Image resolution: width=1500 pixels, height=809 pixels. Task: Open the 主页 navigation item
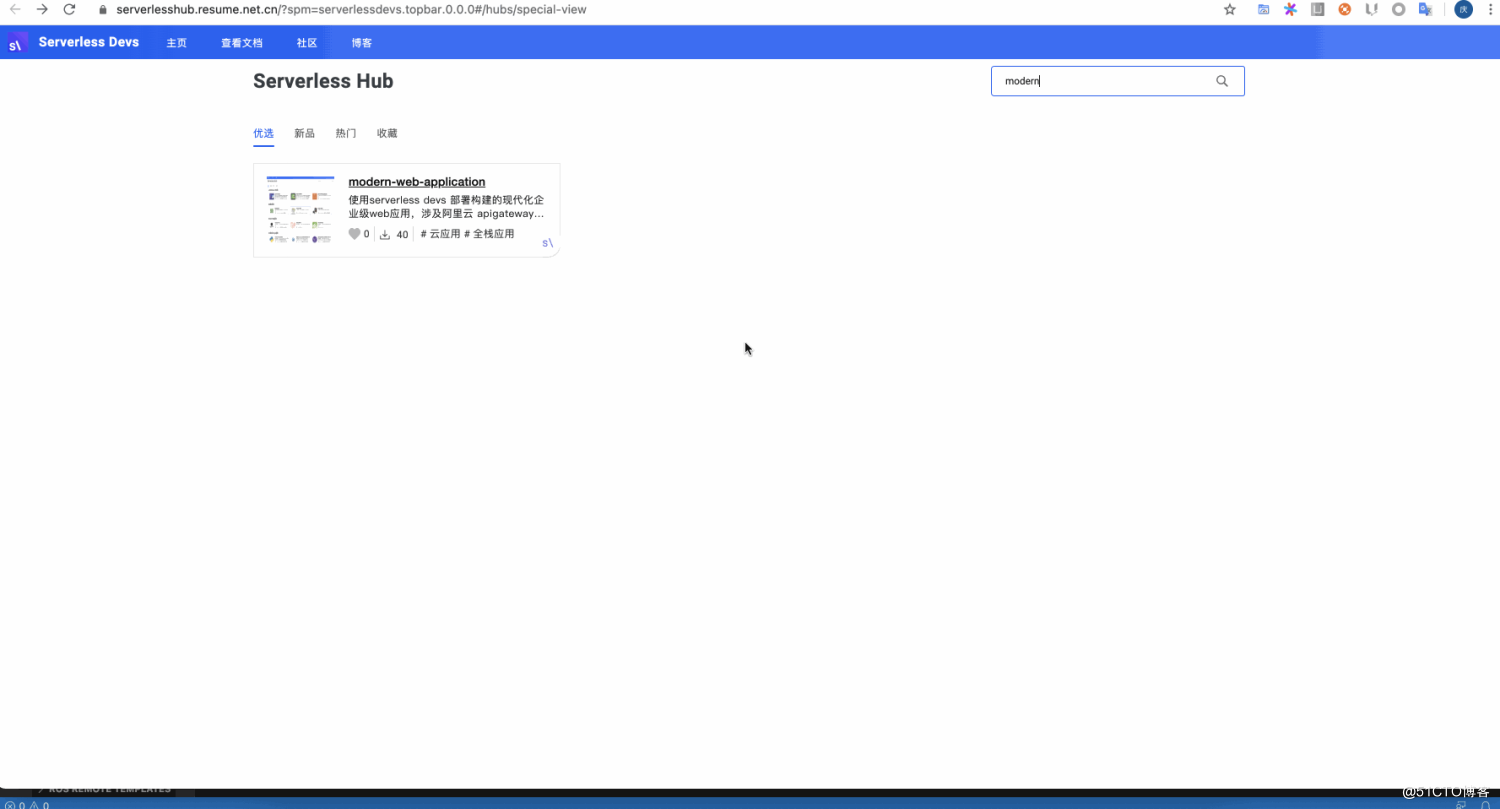176,43
